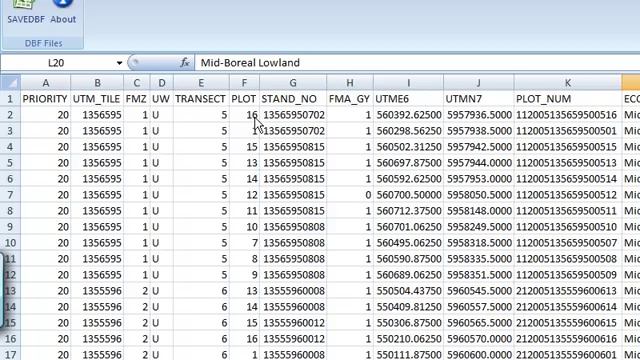This screenshot has width=640, height=360.
Task: Click cell with 560592.62500
Action: [x=409, y=179]
